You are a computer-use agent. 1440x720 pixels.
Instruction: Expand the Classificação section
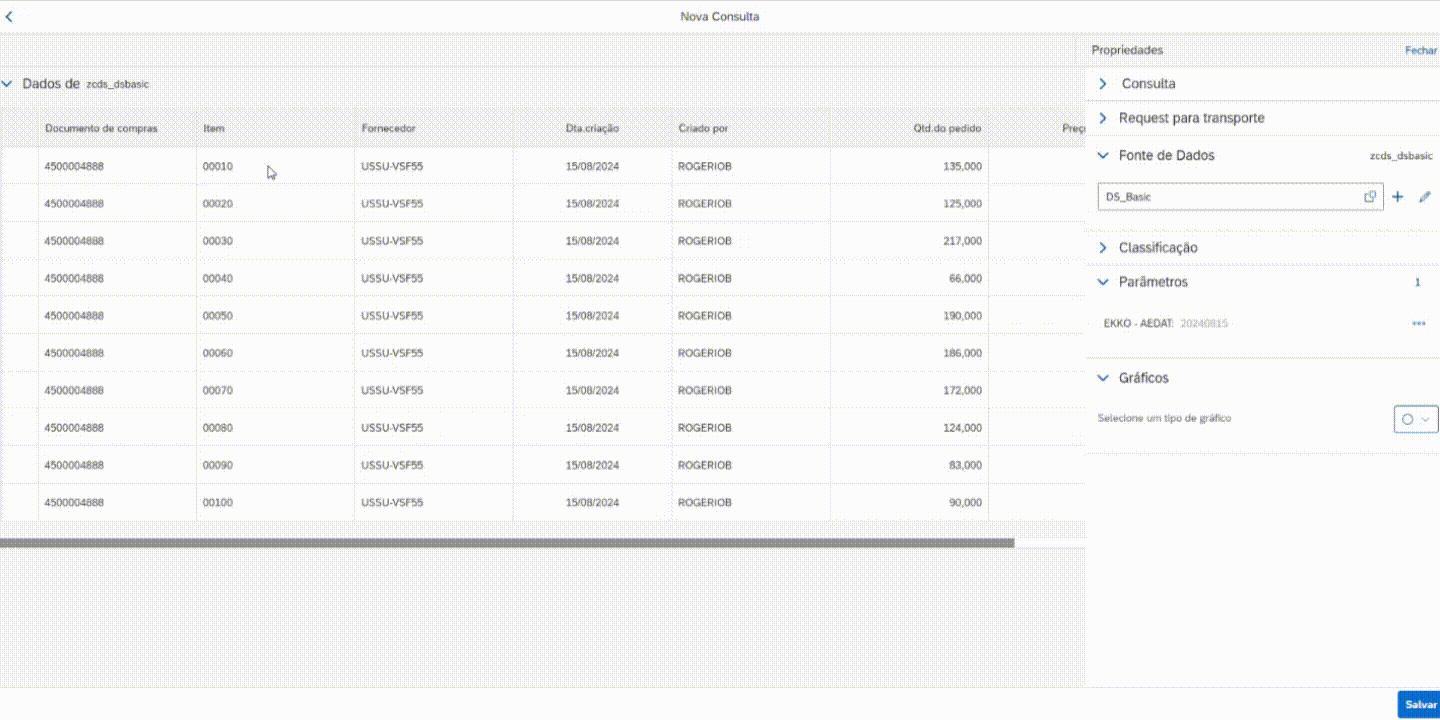pyautogui.click(x=1103, y=248)
